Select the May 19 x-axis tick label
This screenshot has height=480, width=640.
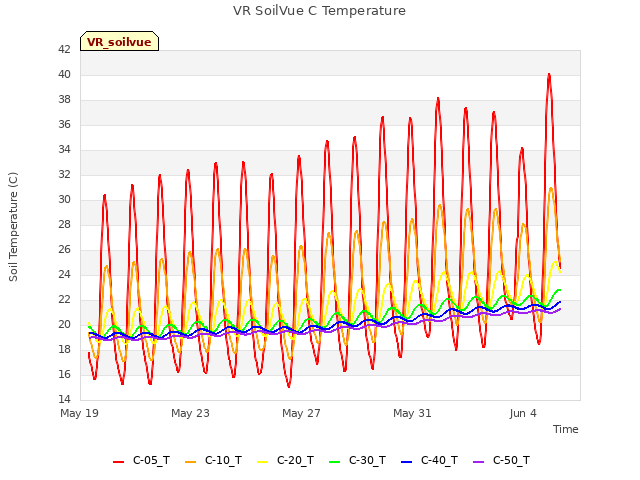79,413
